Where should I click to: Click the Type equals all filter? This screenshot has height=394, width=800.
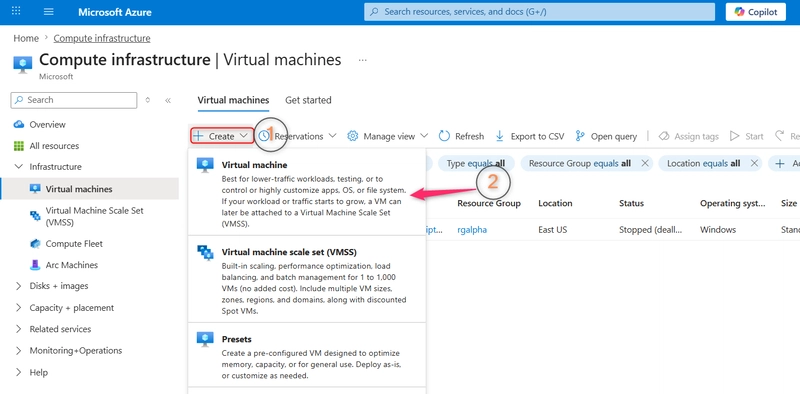click(476, 163)
